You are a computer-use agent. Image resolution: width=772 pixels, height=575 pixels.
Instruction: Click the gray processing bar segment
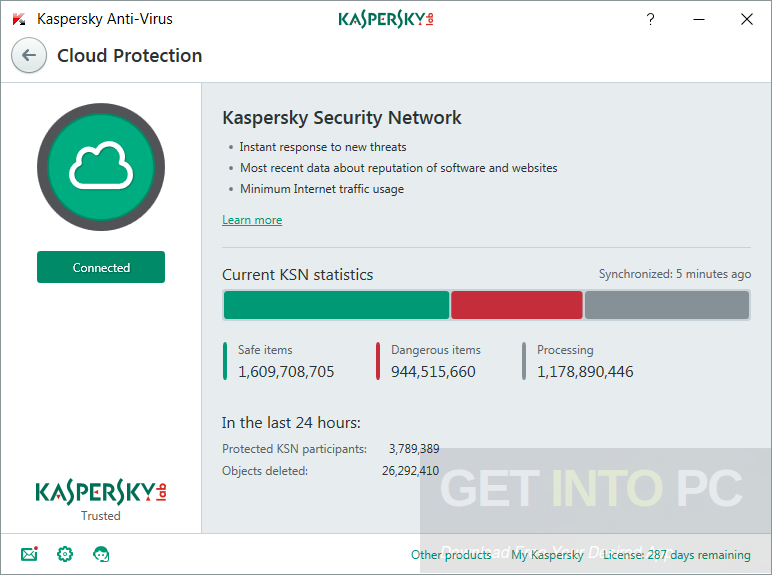point(667,305)
